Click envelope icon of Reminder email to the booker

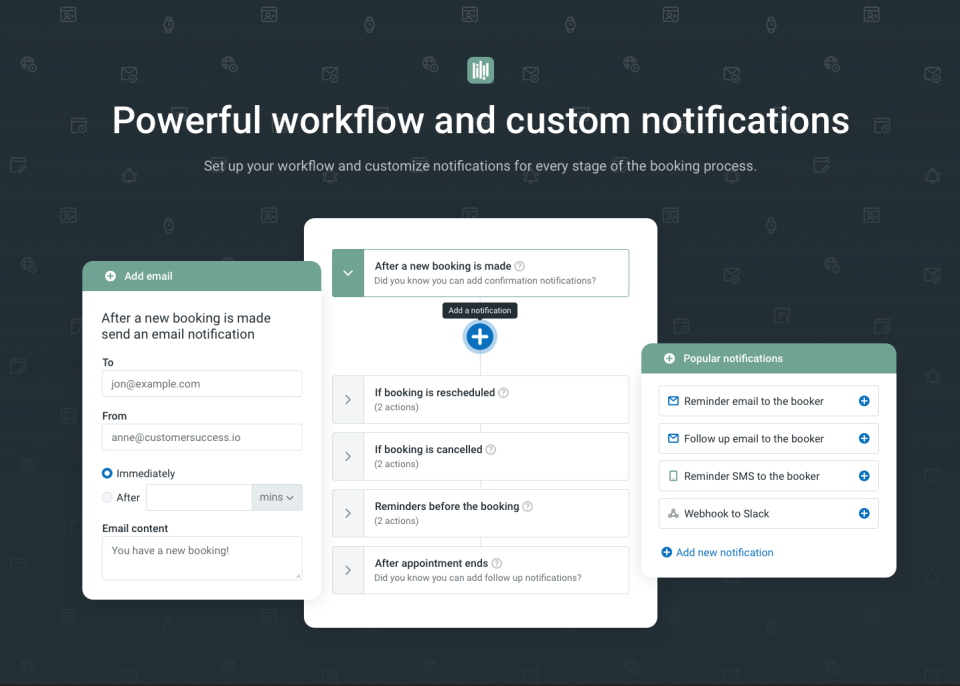pyautogui.click(x=673, y=401)
